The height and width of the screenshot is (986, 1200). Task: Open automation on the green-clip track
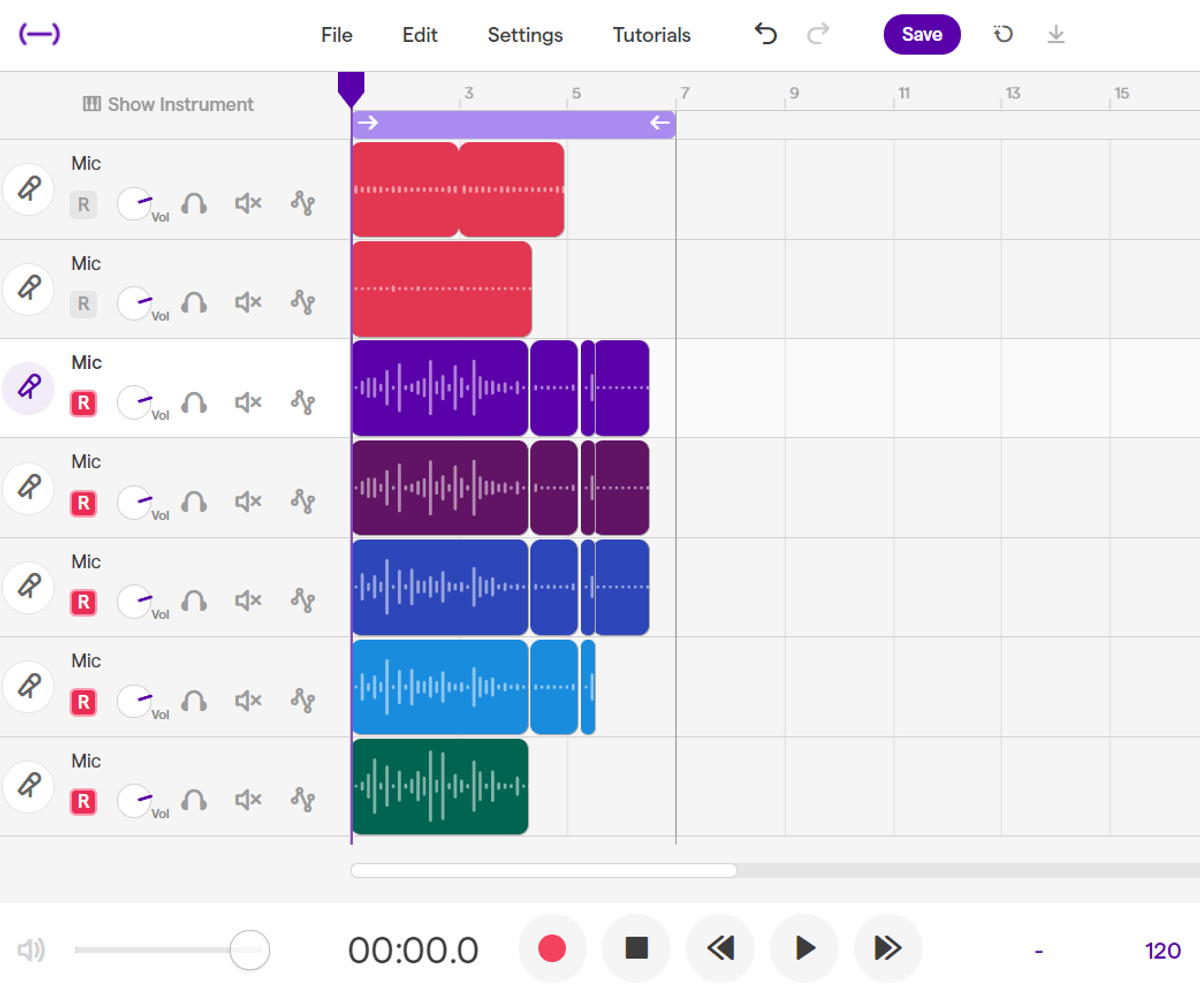[303, 800]
